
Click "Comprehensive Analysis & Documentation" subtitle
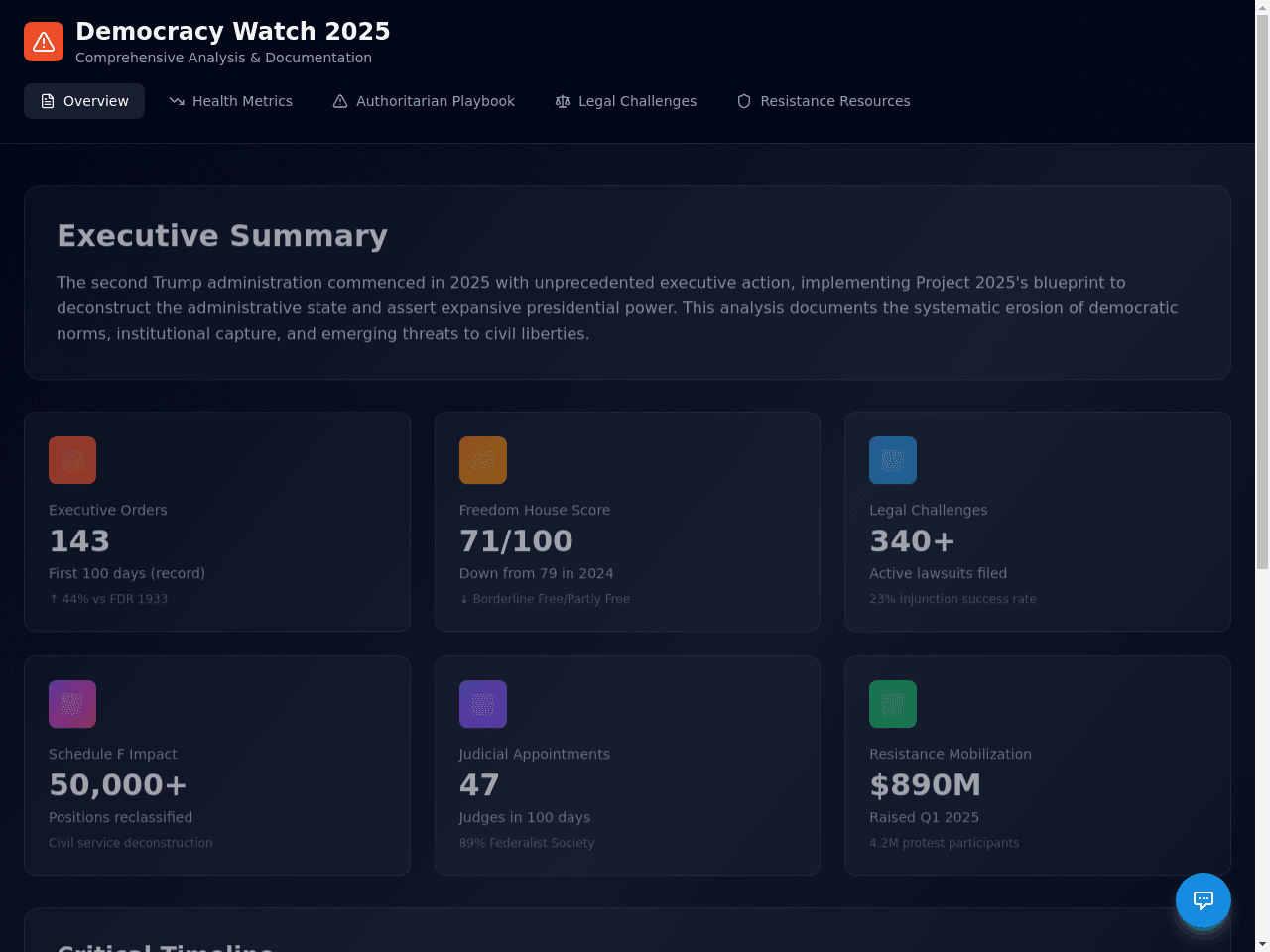pos(223,58)
